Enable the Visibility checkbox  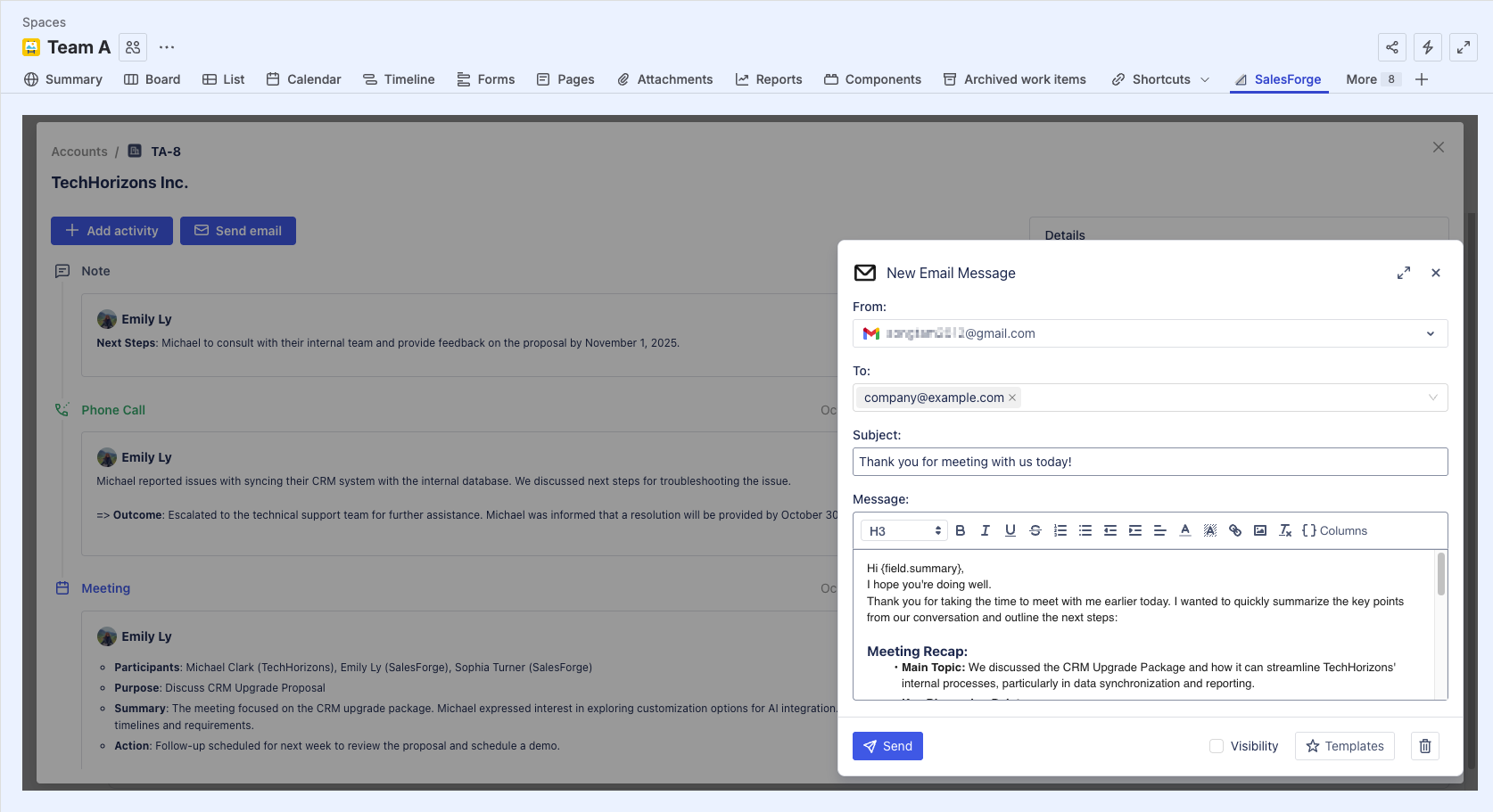pyautogui.click(x=1217, y=746)
